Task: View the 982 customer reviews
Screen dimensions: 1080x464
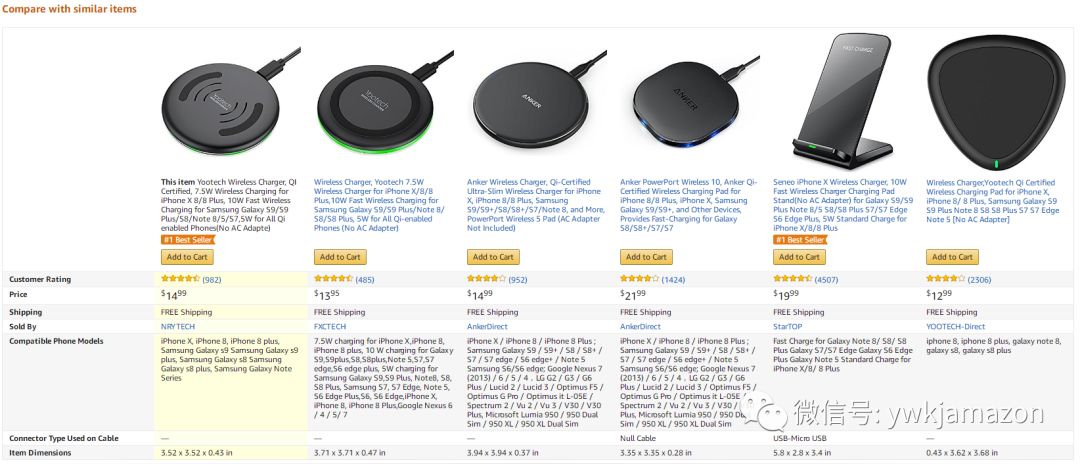Action: 211,280
